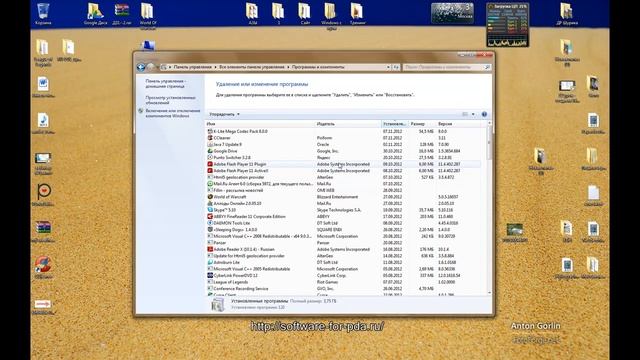Select Conference Recording Service row
The image size is (640, 360).
[343, 289]
